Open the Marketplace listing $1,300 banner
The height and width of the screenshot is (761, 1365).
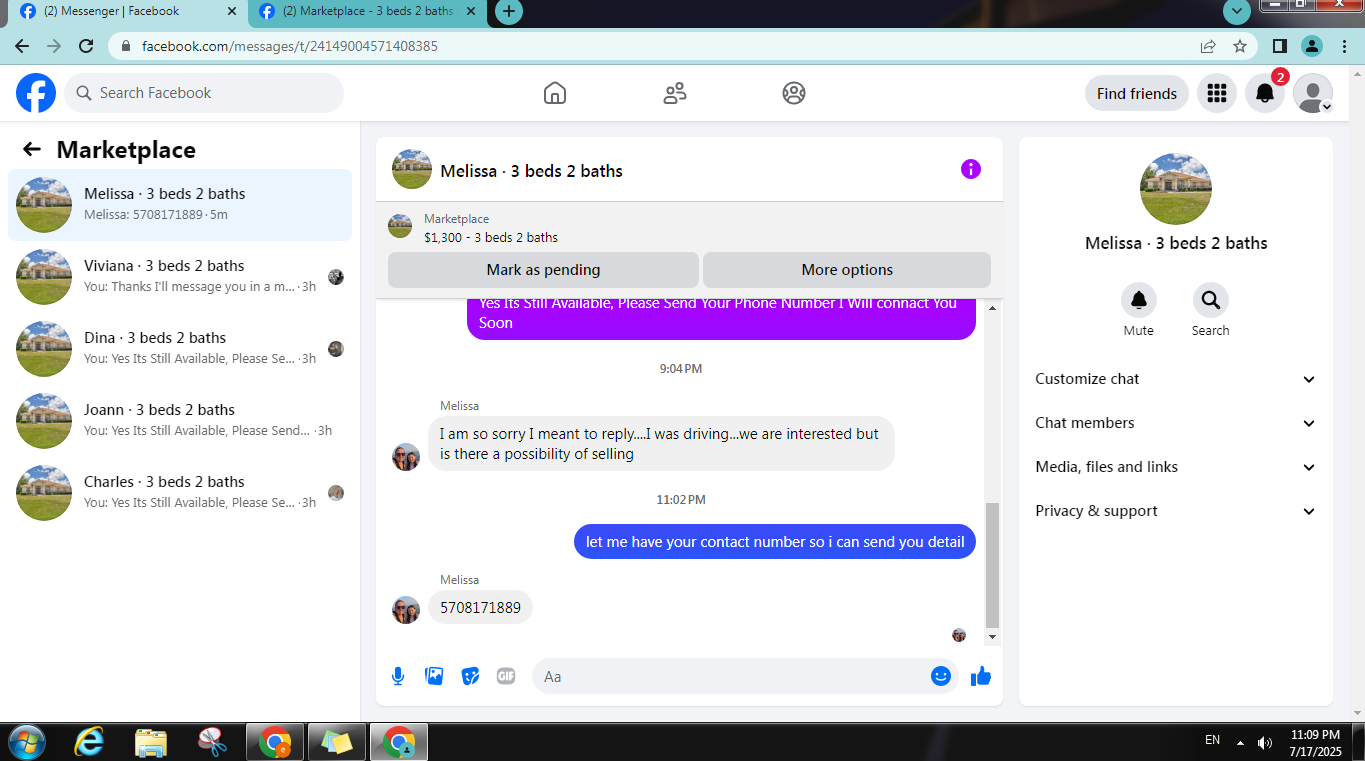[689, 228]
